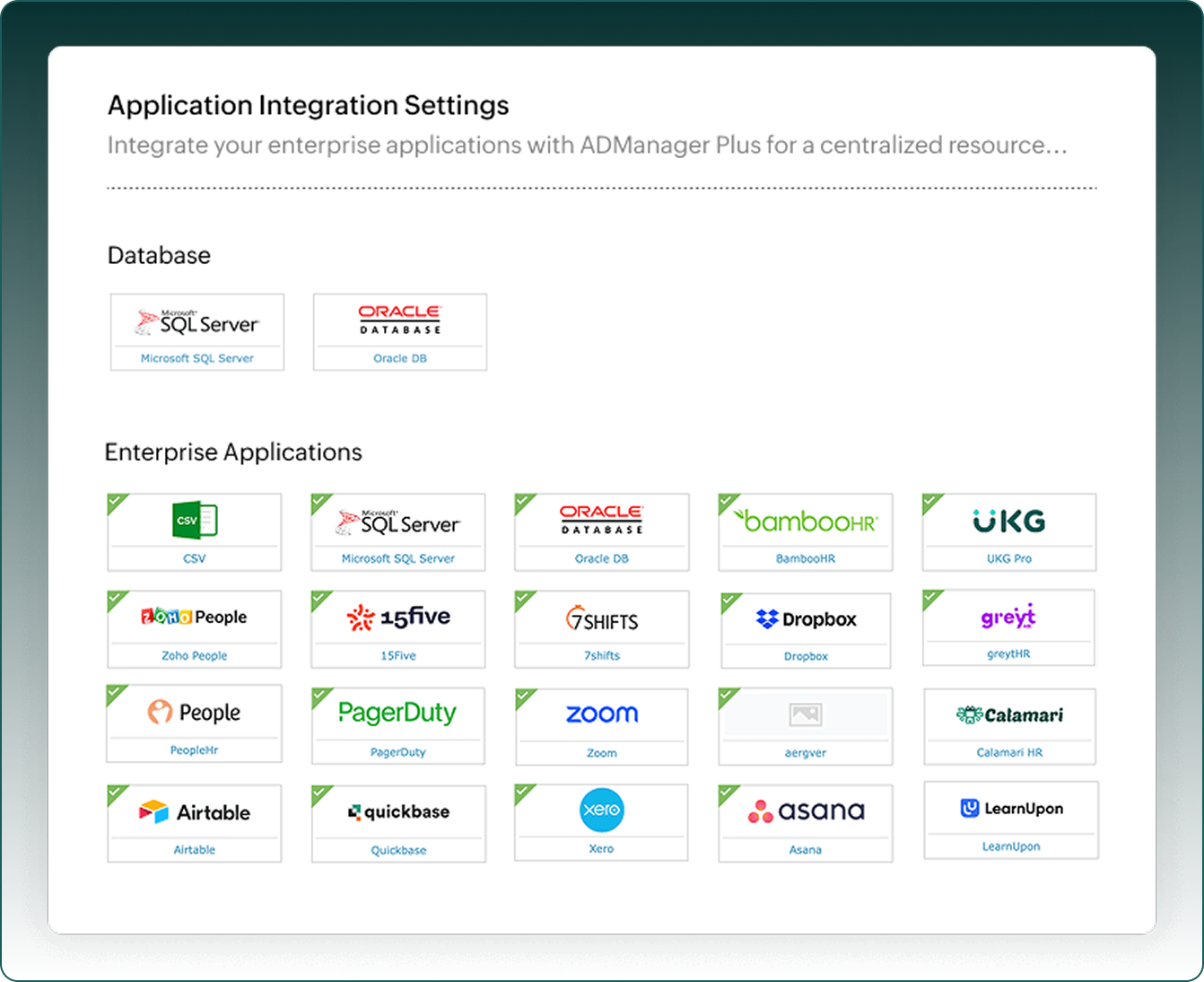The image size is (1204, 982).
Task: Click the placeholder image icon above aergver
Action: [x=806, y=715]
